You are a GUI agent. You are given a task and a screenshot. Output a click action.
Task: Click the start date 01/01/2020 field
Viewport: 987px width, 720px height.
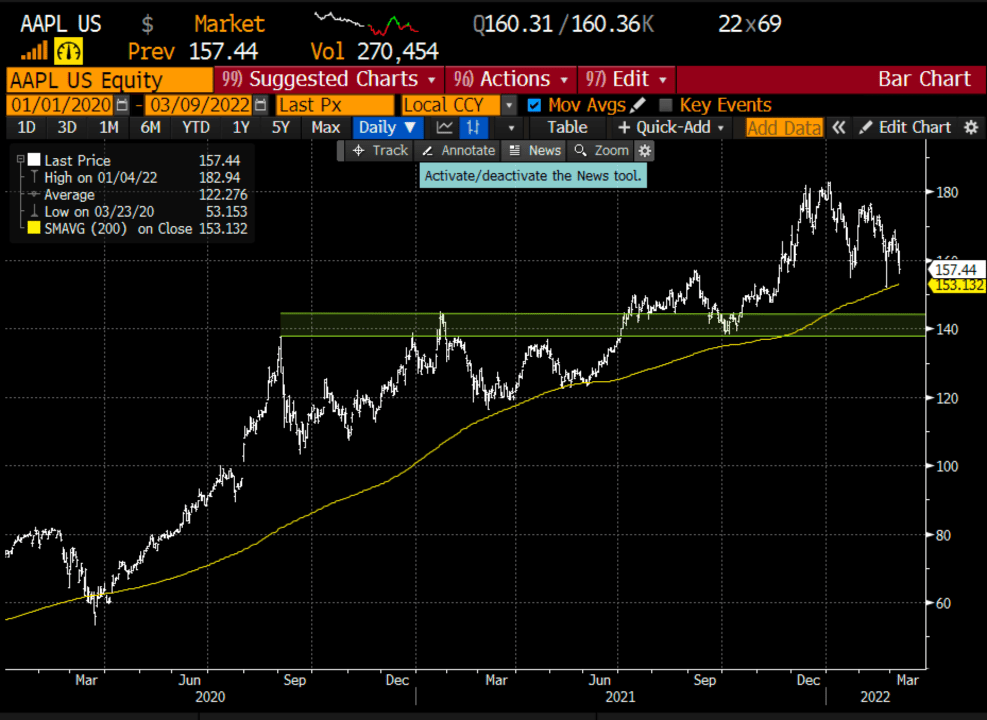pos(61,104)
